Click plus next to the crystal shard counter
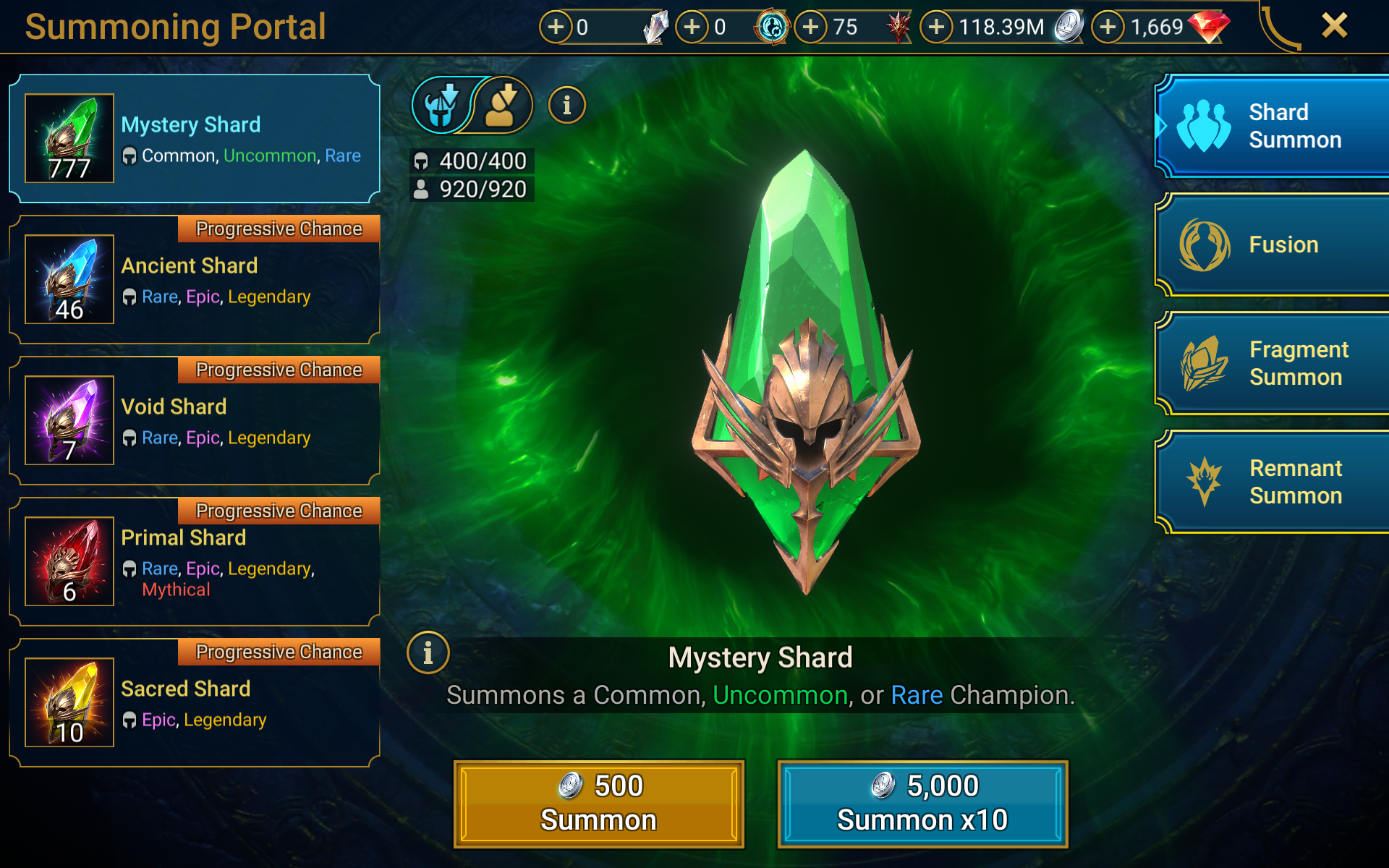Screen dimensions: 1389x868 556,27
